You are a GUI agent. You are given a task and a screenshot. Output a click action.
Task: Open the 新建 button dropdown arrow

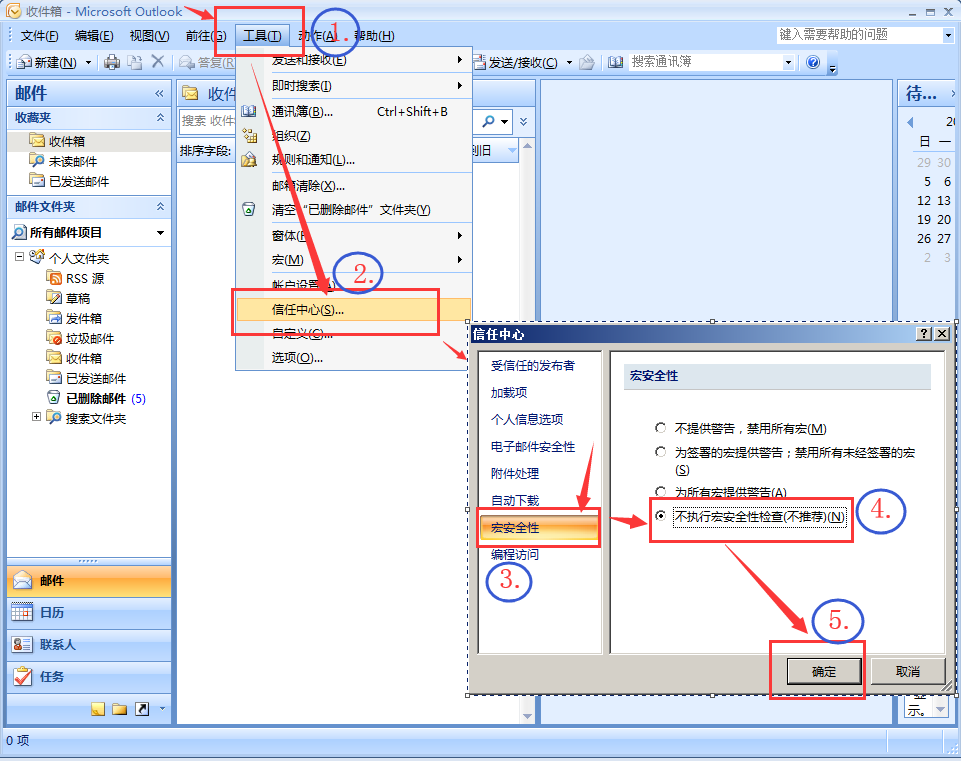tap(88, 62)
